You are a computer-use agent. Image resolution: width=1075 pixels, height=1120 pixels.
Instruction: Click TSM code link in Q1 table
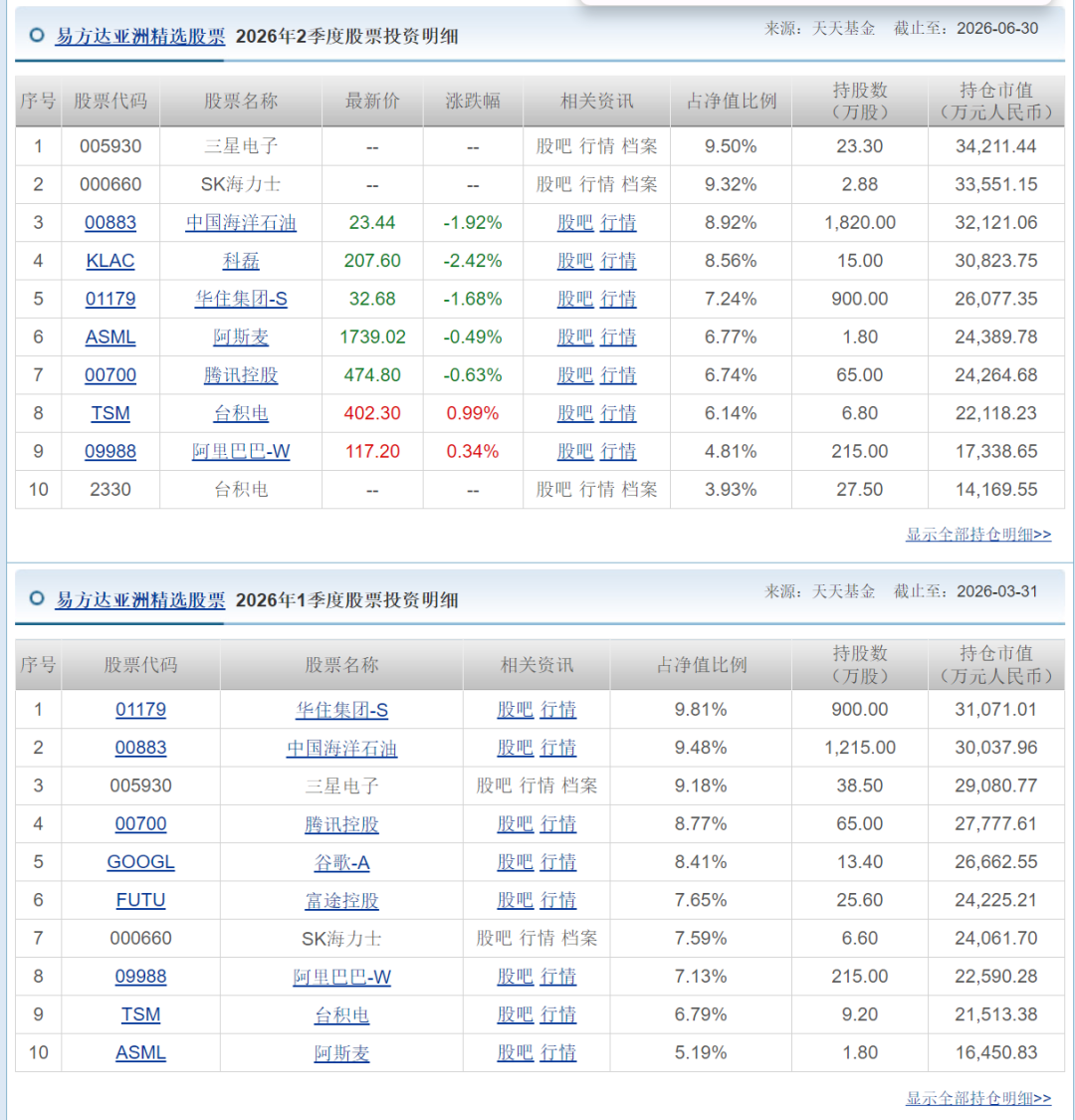coord(140,1014)
